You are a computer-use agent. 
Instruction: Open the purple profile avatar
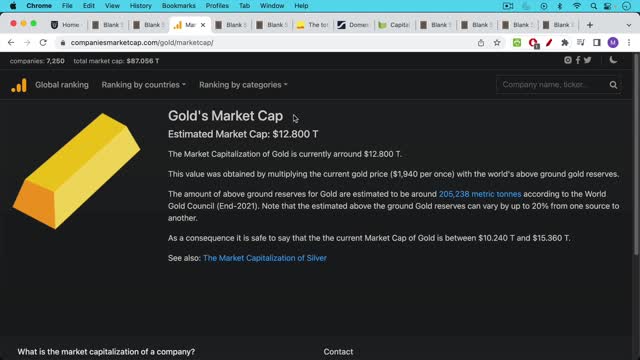tap(613, 42)
